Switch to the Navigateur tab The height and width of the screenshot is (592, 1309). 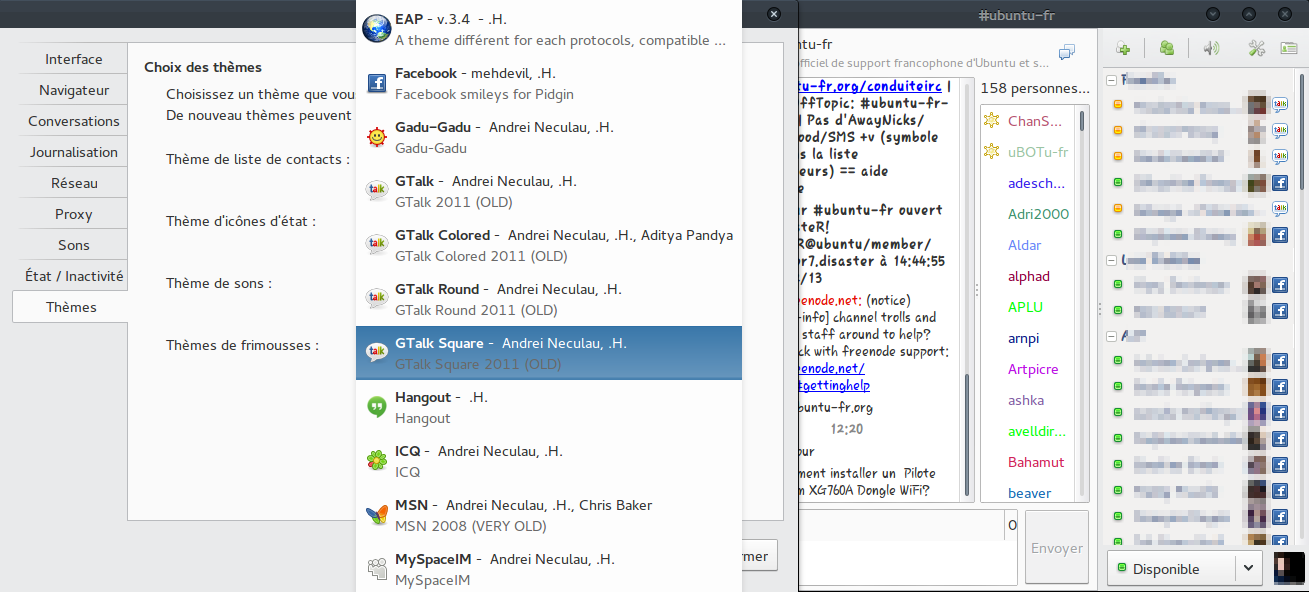coord(74,90)
